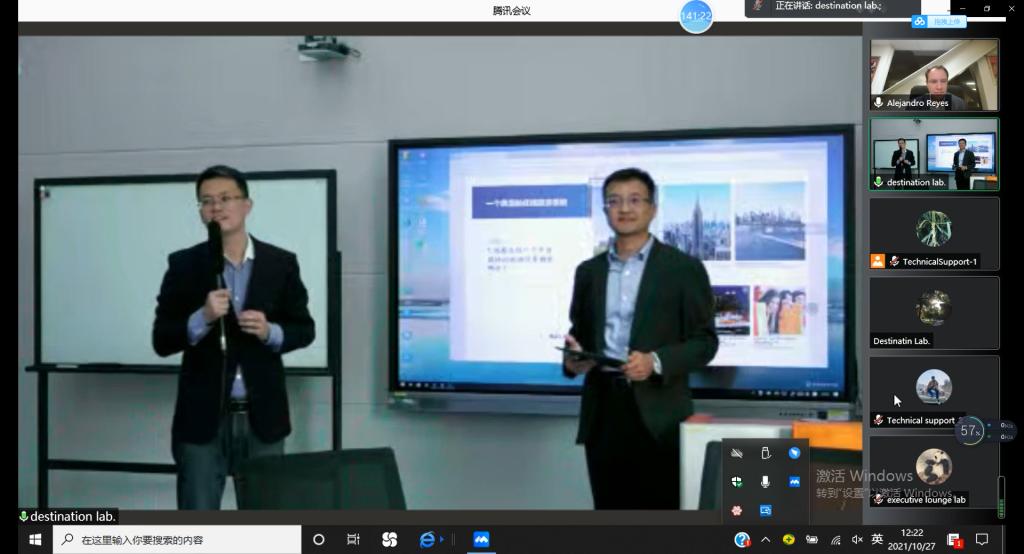The height and width of the screenshot is (554, 1024).
Task: Open Windows Security shield tray icon
Action: pyautogui.click(x=735, y=481)
